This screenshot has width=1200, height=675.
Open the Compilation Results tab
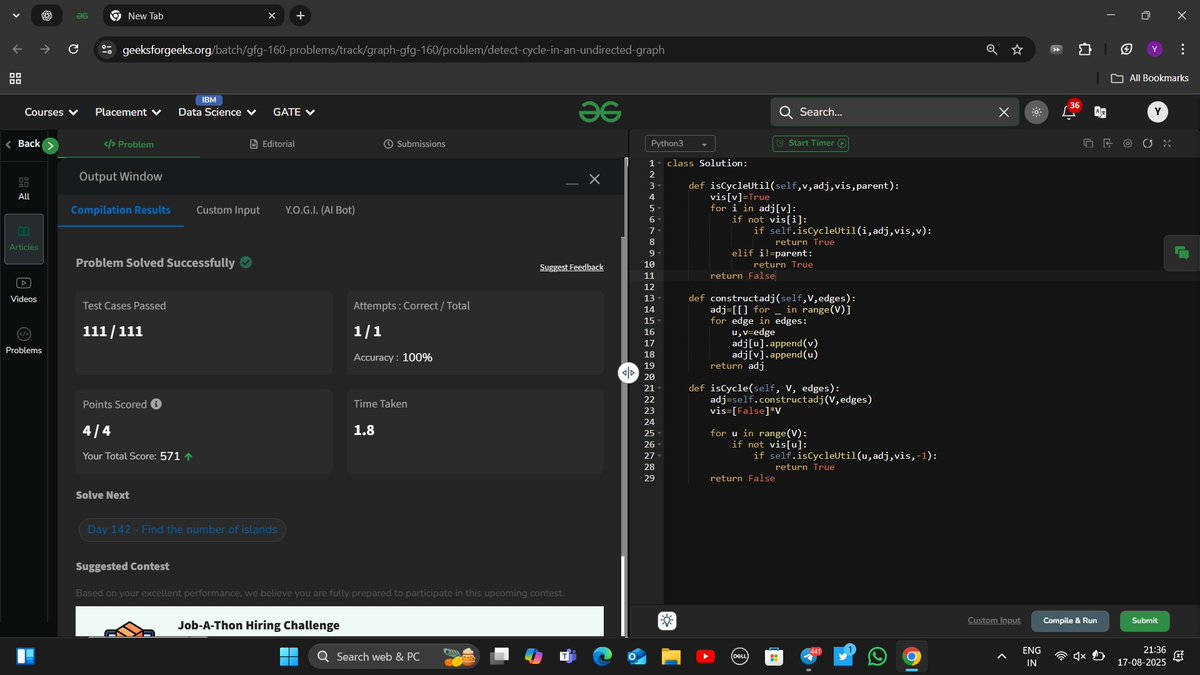coord(121,210)
